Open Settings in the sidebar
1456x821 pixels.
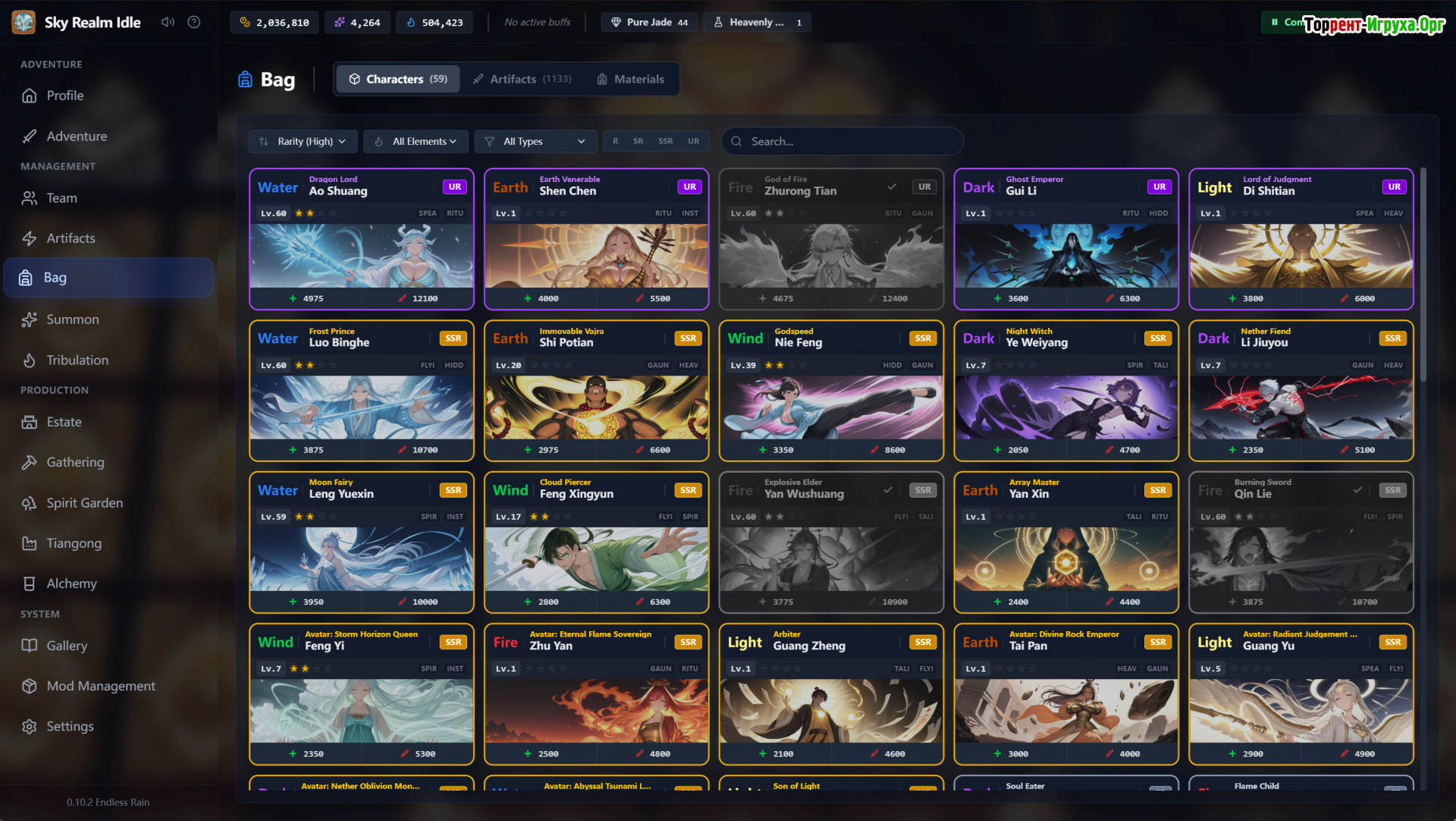coord(70,726)
